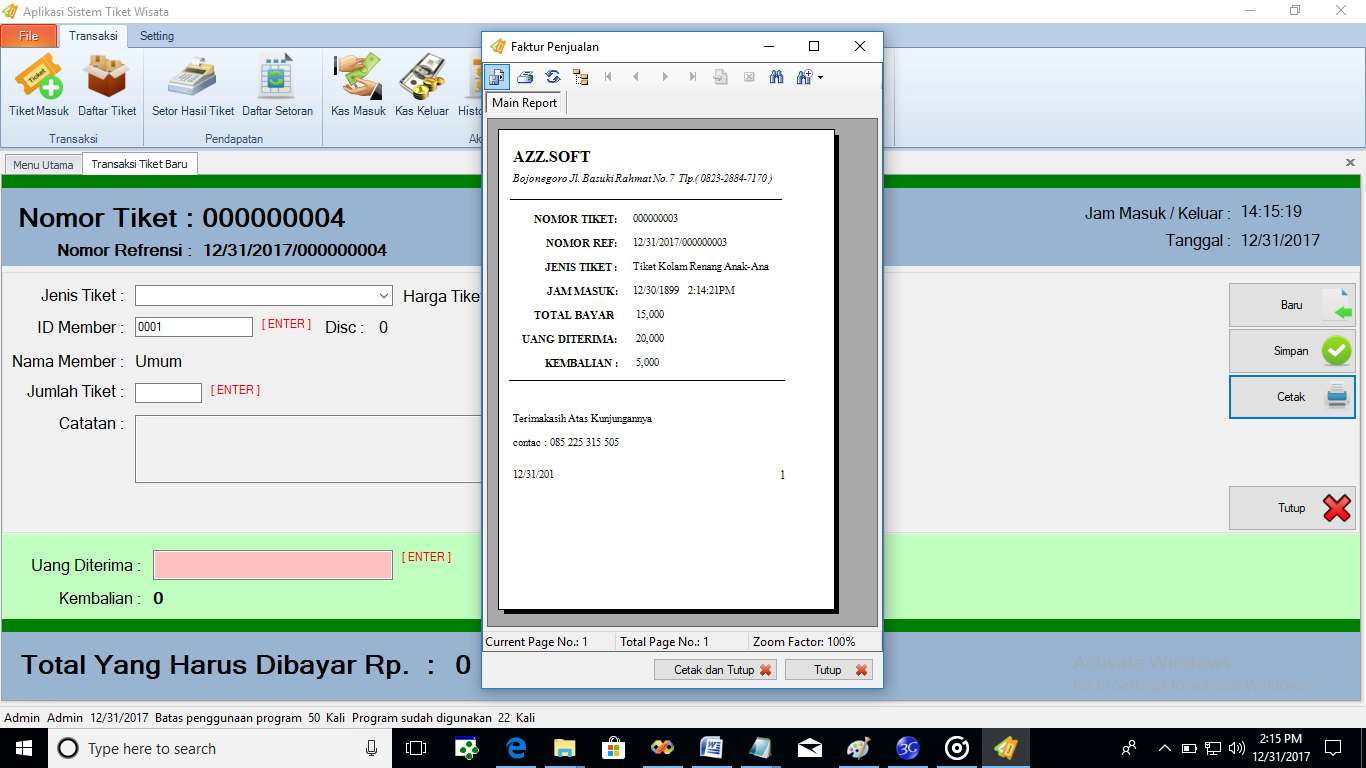
Task: Expand the Jenis Tiket combo box
Action: 384,296
